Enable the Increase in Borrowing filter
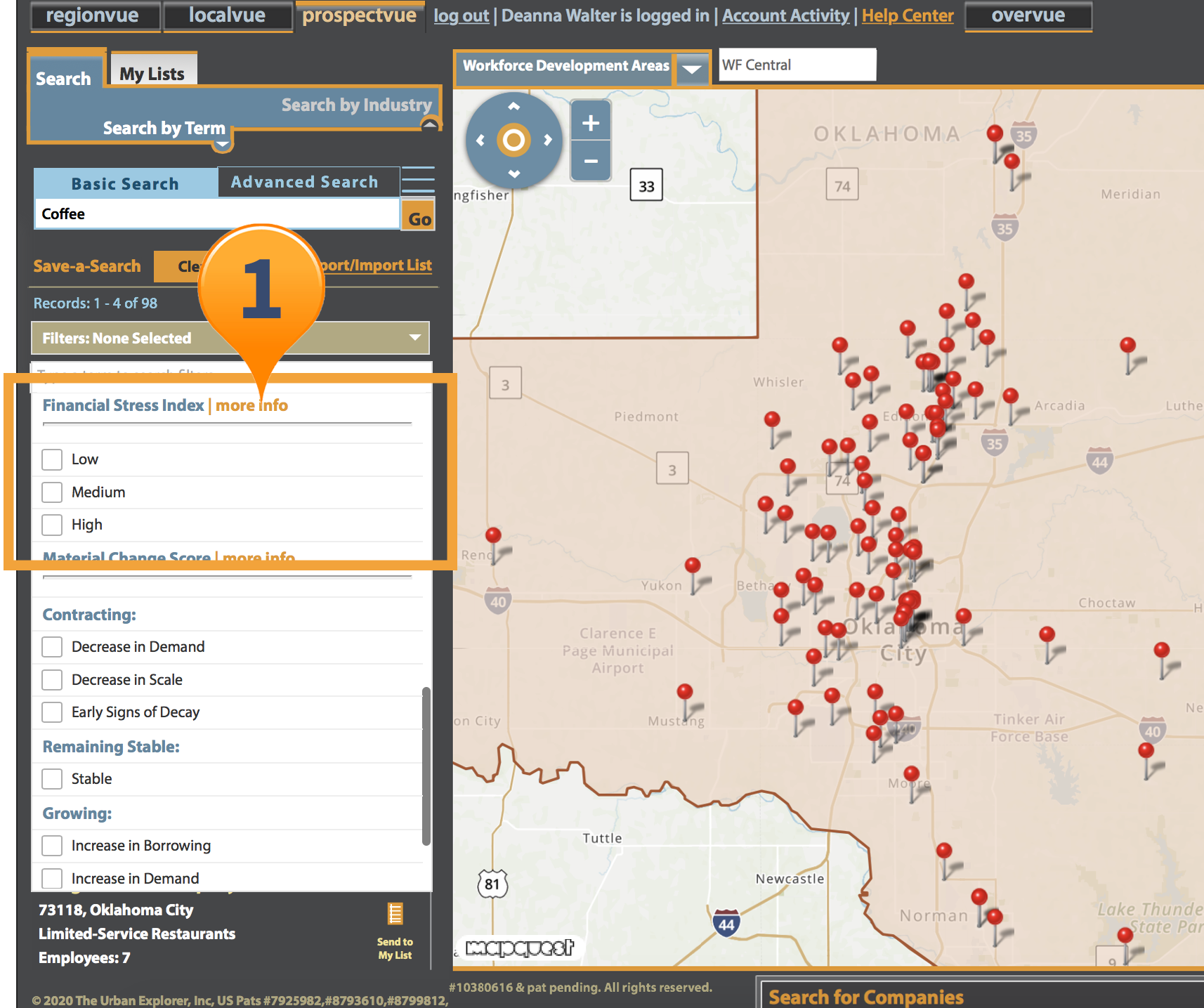Viewport: 1204px width, 1008px height. [52, 846]
